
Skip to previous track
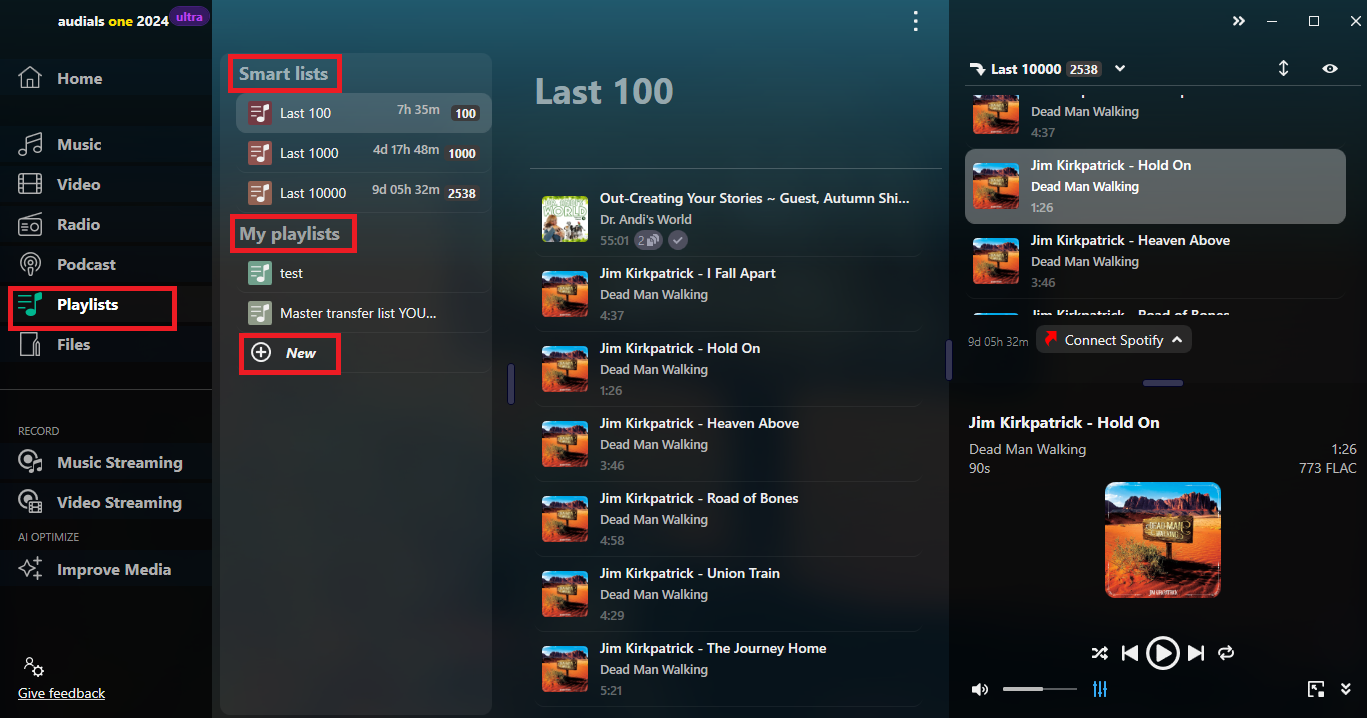point(1130,653)
